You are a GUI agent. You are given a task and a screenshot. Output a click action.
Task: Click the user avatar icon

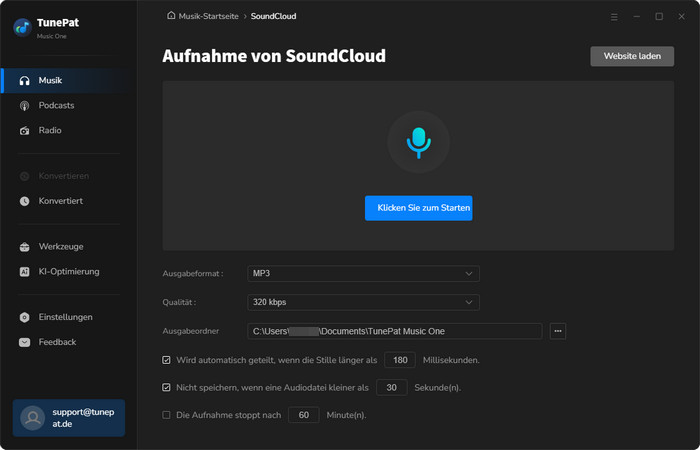click(33, 418)
